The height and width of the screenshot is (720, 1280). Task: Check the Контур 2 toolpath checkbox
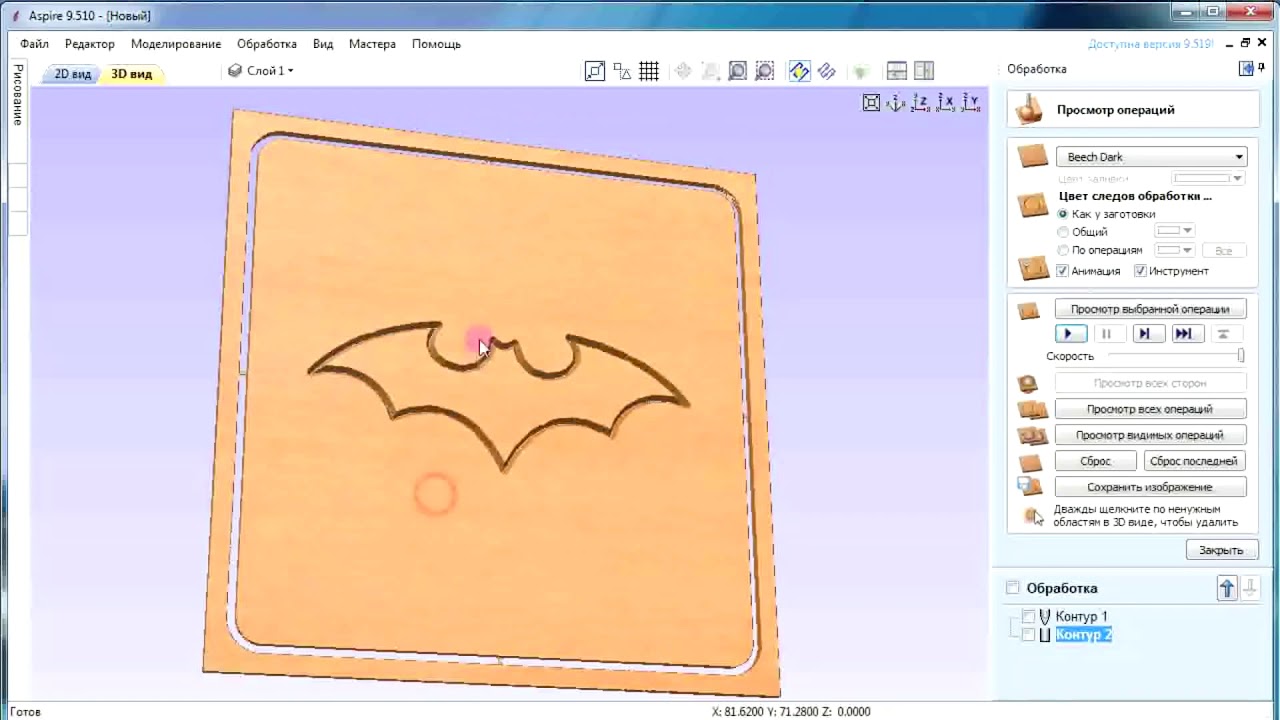tap(1028, 635)
